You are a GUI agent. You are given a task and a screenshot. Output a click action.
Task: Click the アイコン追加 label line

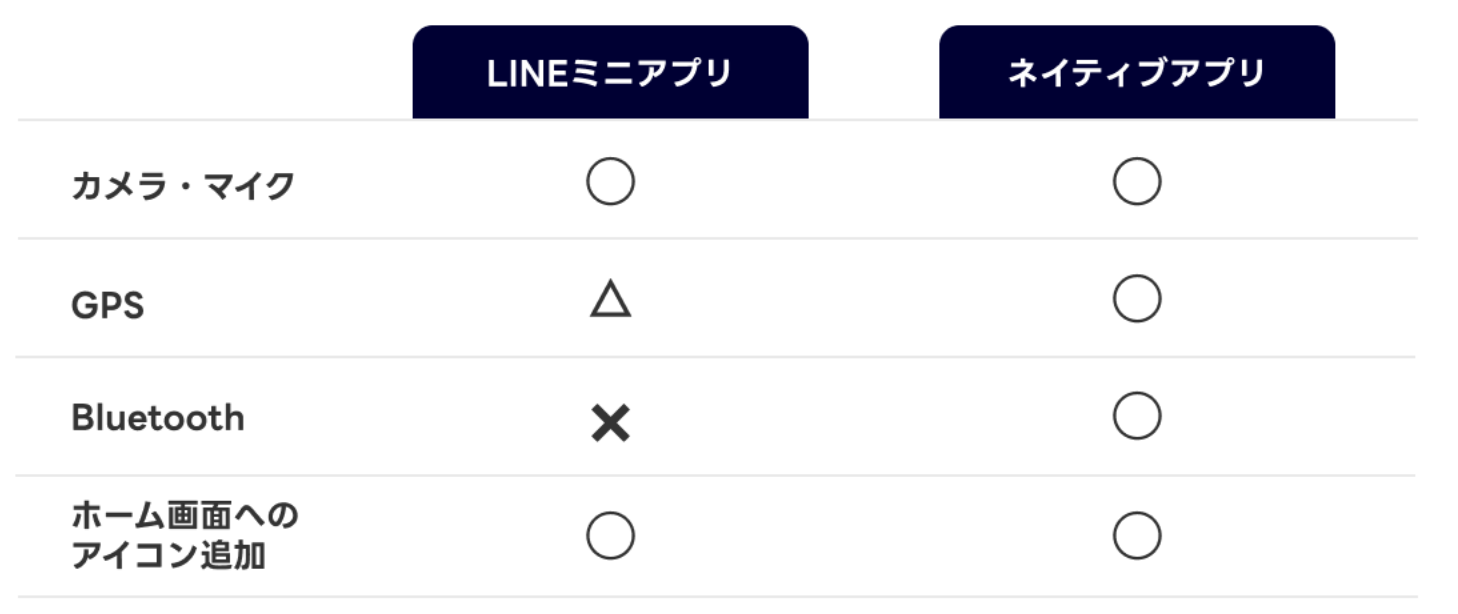tap(168, 555)
